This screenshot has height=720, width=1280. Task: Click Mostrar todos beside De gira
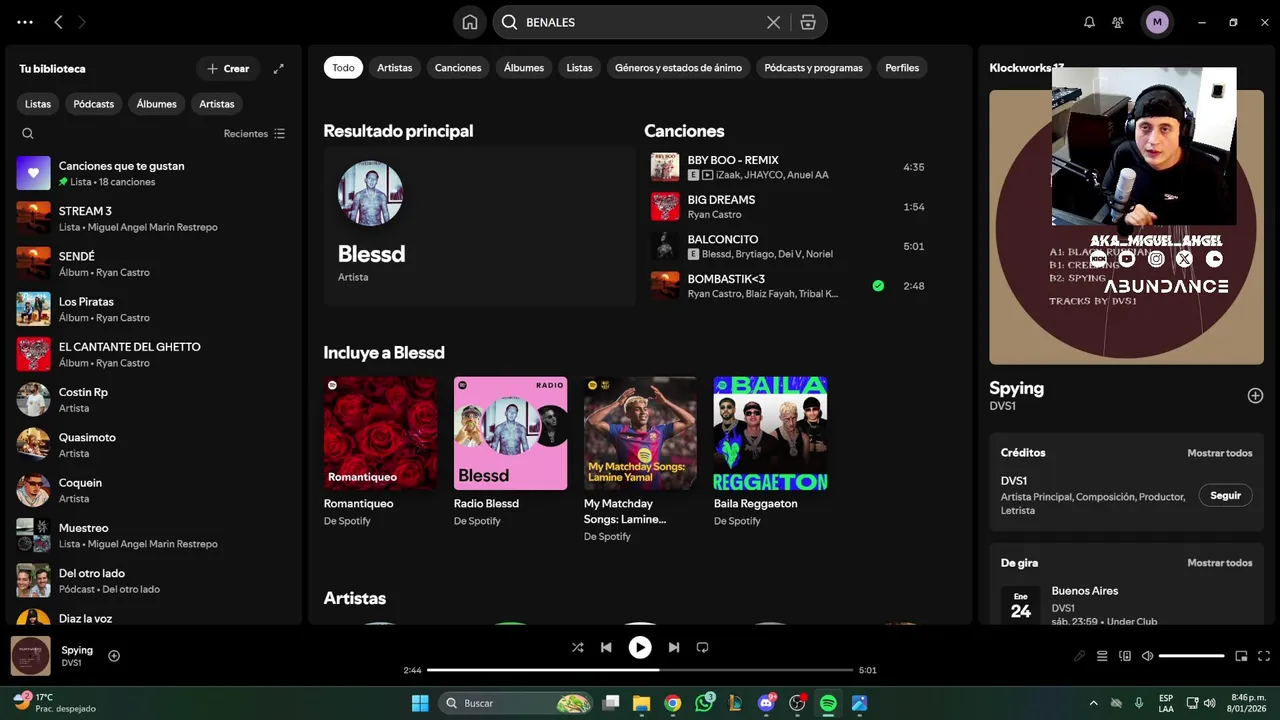pos(1219,563)
